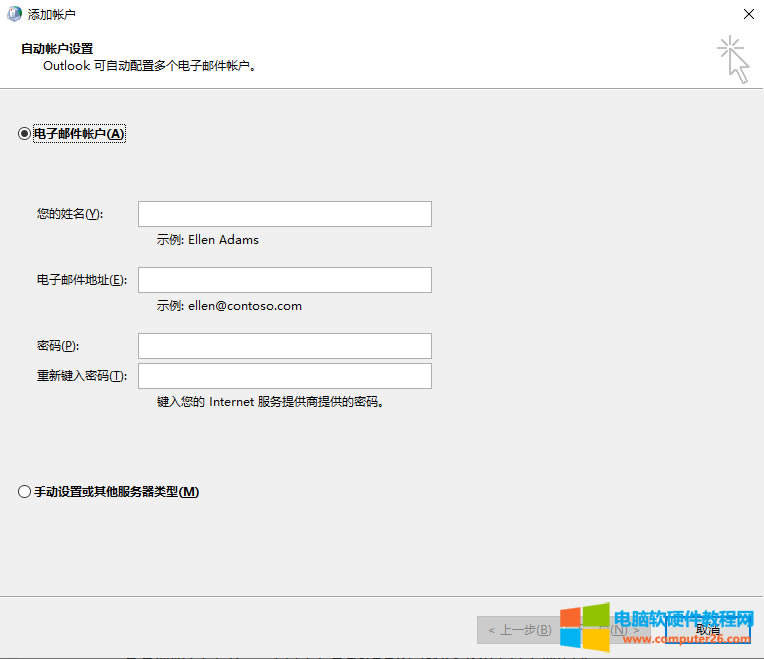Click the Outlook icon in the title bar
Viewport: 764px width, 659px height.
[13, 14]
